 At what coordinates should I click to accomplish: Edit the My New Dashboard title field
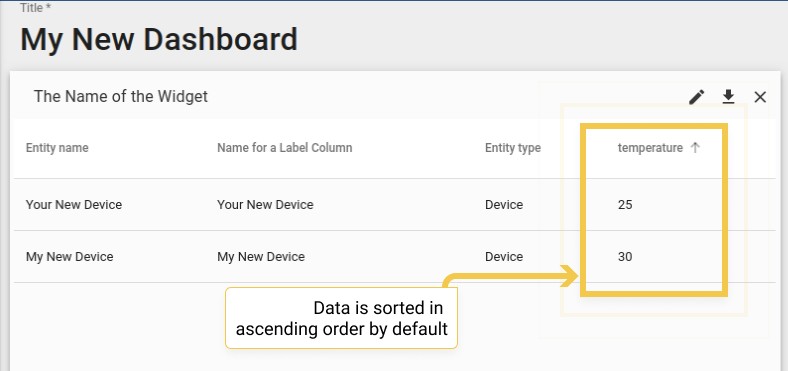tap(159, 39)
